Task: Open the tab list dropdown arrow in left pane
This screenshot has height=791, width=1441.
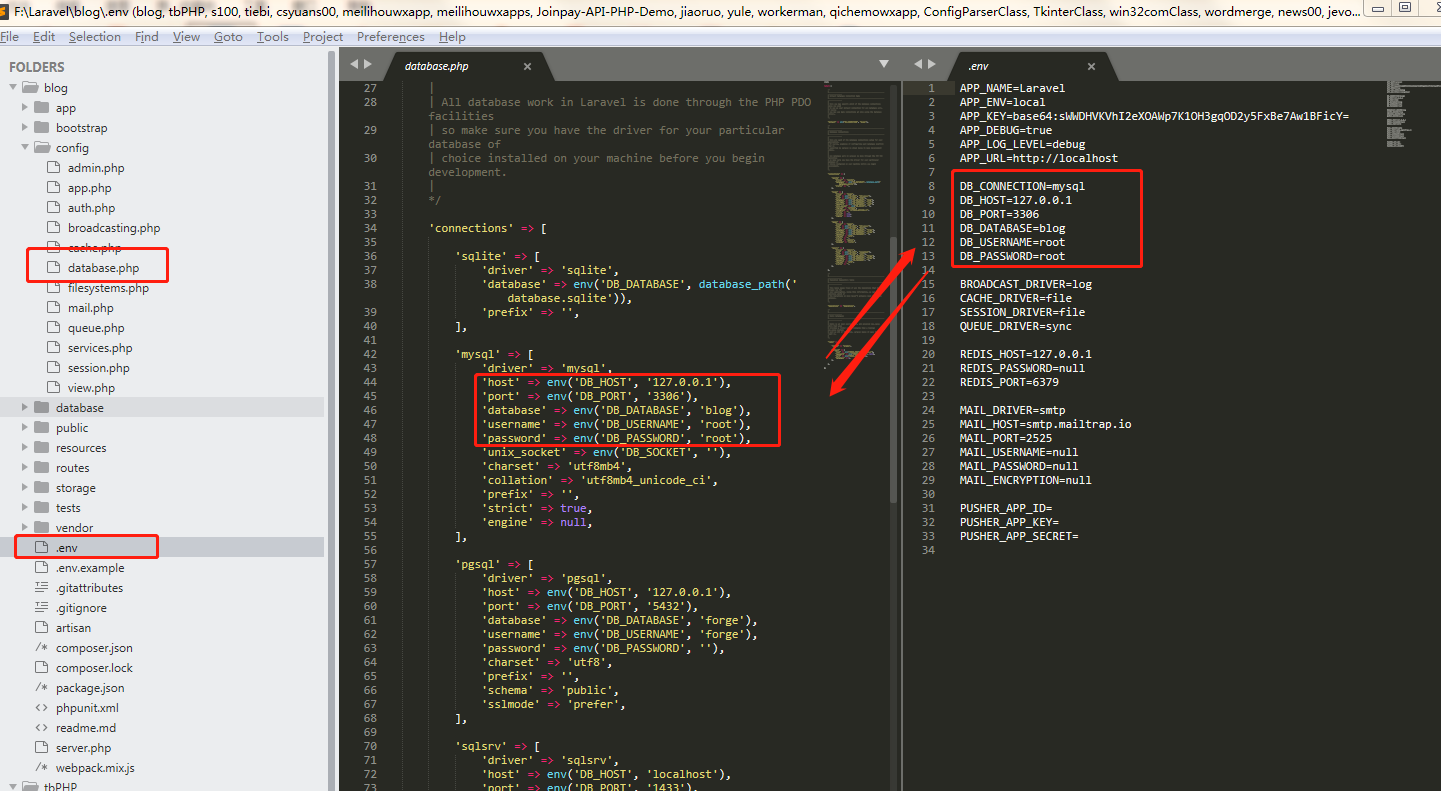Action: tap(883, 64)
